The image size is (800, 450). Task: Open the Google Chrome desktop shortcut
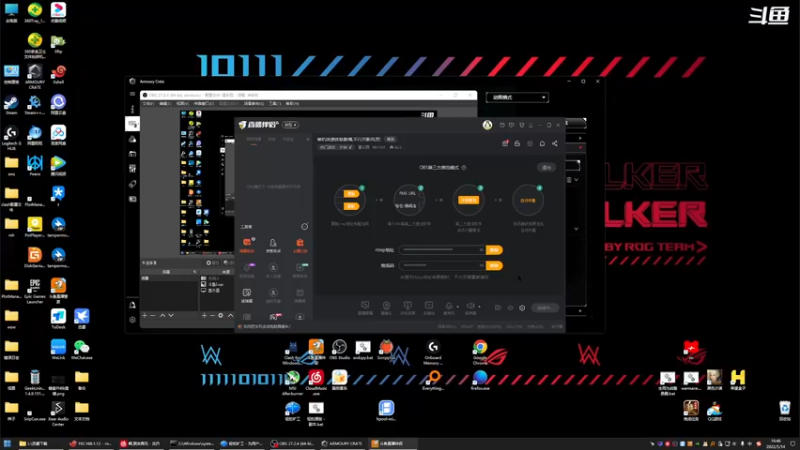[480, 351]
